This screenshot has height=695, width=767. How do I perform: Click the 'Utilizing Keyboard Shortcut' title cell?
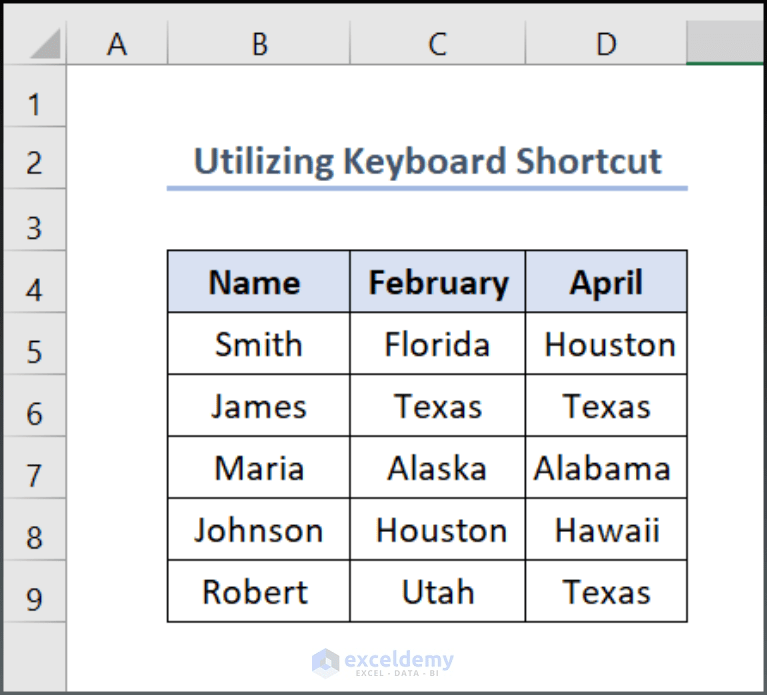(427, 158)
